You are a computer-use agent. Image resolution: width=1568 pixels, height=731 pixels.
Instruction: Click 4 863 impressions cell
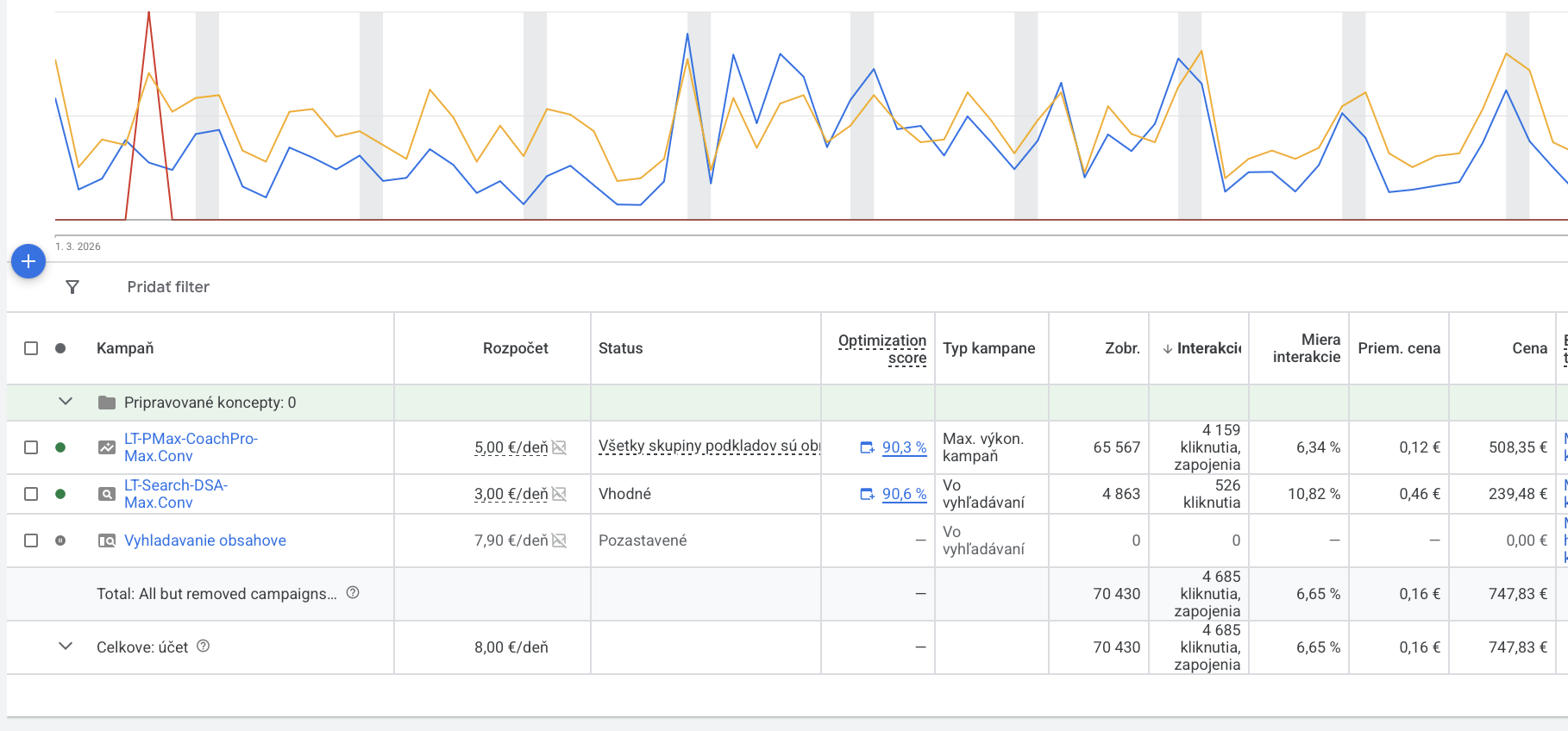tap(1121, 494)
